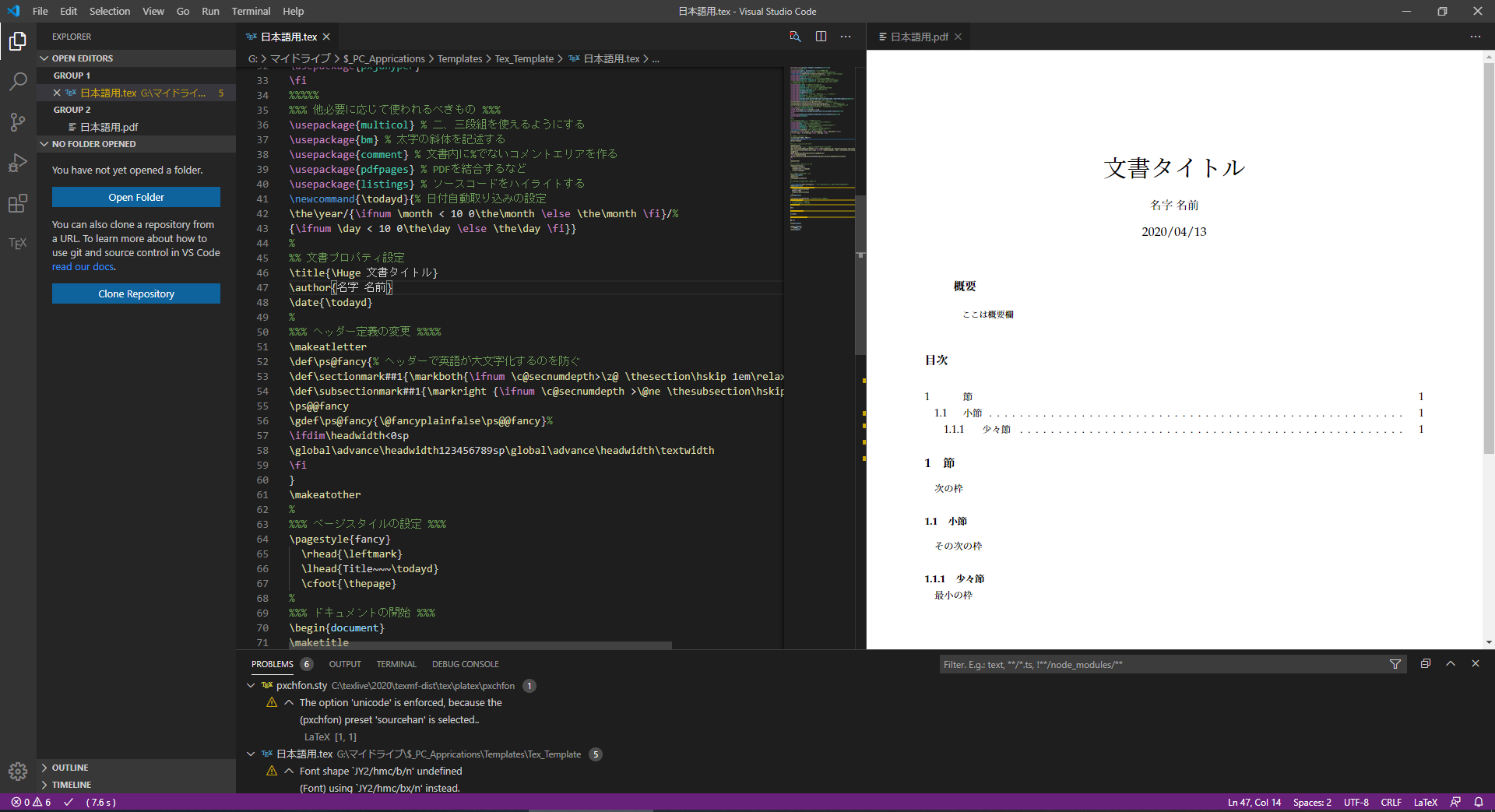This screenshot has width=1495, height=812.
Task: Open notifications bell in status bar
Action: pos(1479,802)
